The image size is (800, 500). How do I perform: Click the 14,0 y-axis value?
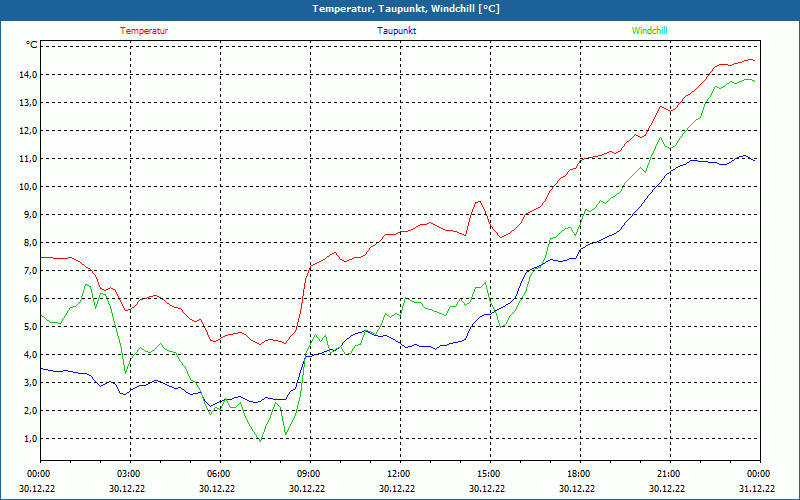29,74
